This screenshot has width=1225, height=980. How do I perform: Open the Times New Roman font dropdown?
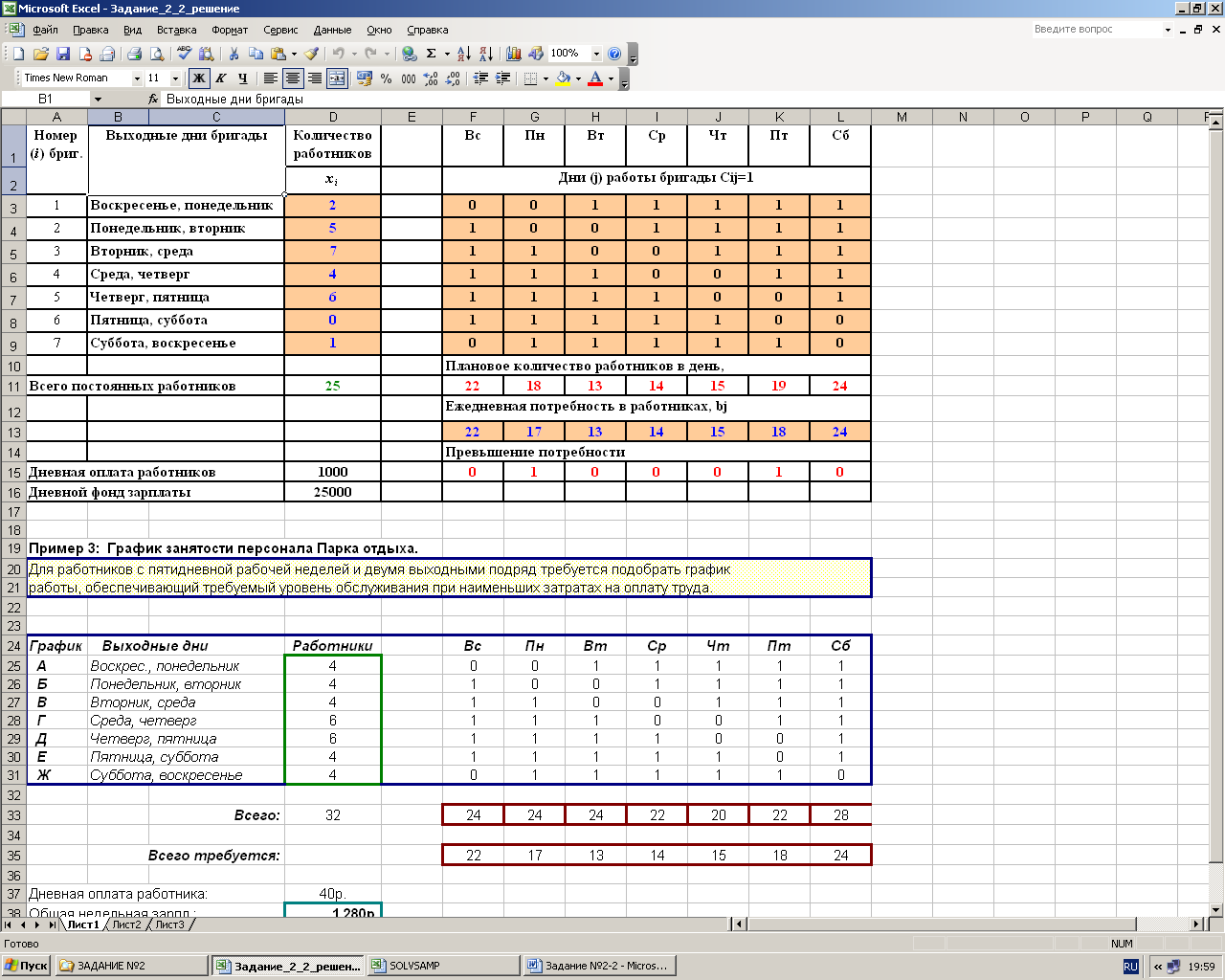coord(137,78)
